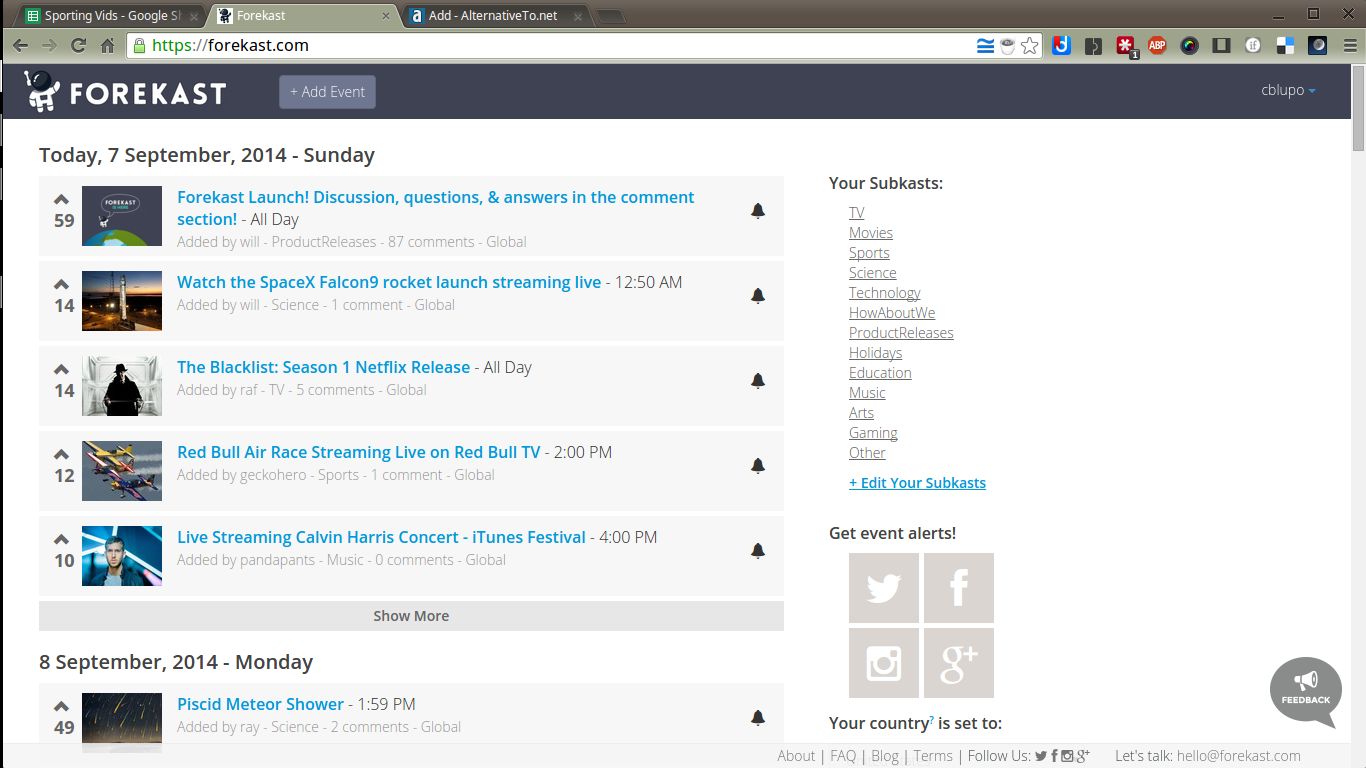Reload the current page
This screenshot has height=768, width=1366.
coord(78,45)
